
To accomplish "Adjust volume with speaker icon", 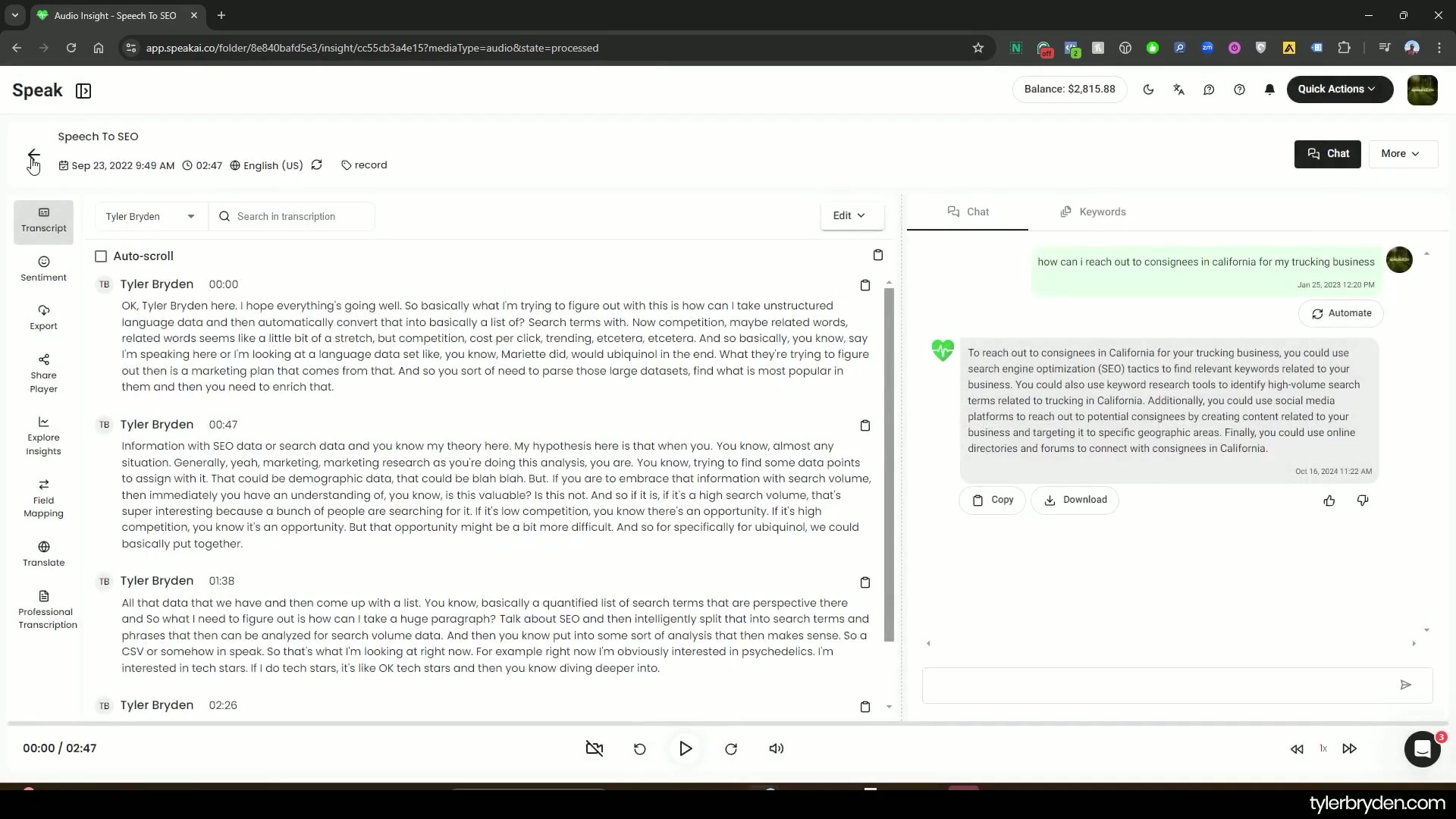I will (777, 748).
